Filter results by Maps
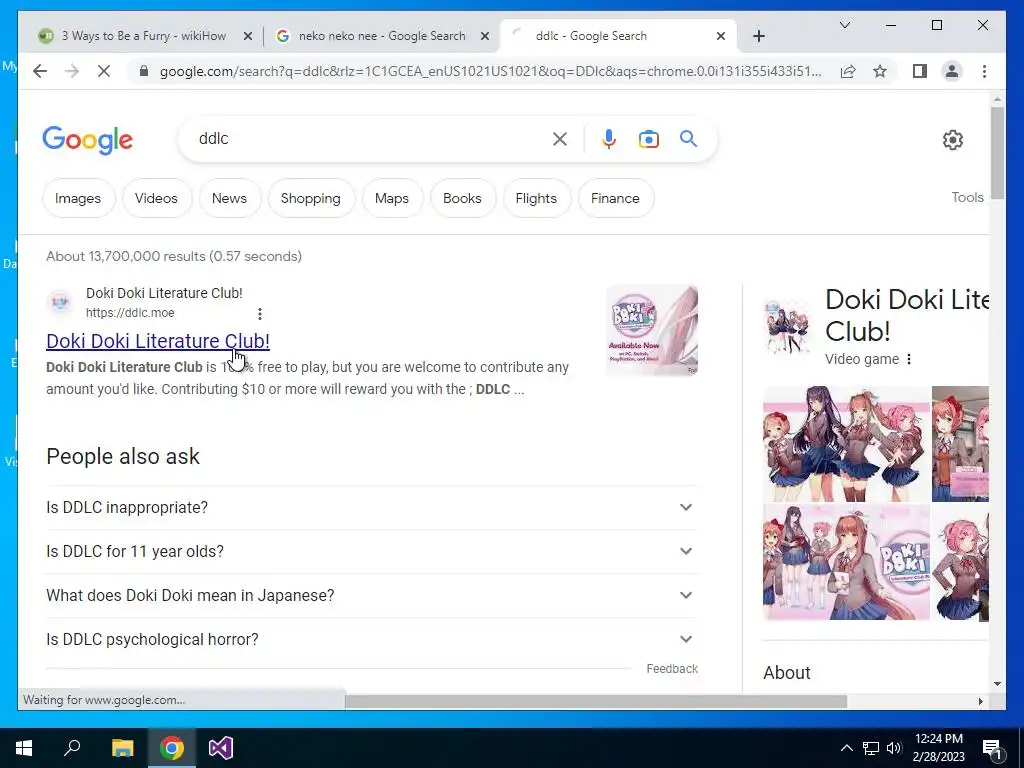The image size is (1024, 768). [x=392, y=198]
